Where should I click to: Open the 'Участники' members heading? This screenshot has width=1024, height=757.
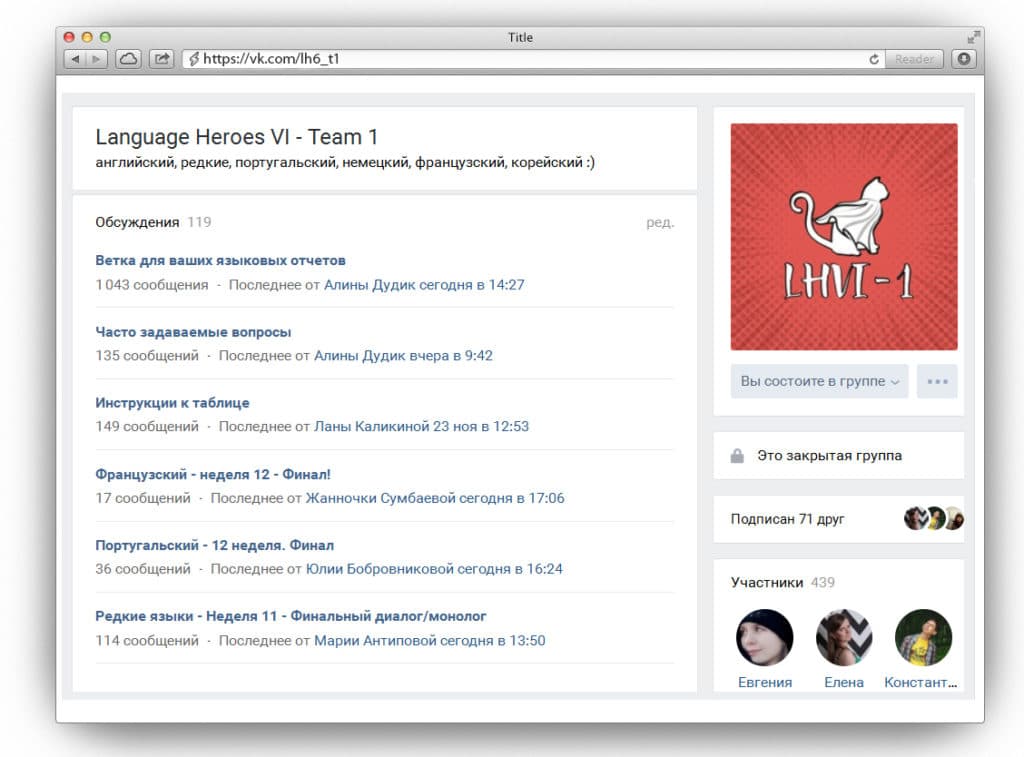point(767,583)
